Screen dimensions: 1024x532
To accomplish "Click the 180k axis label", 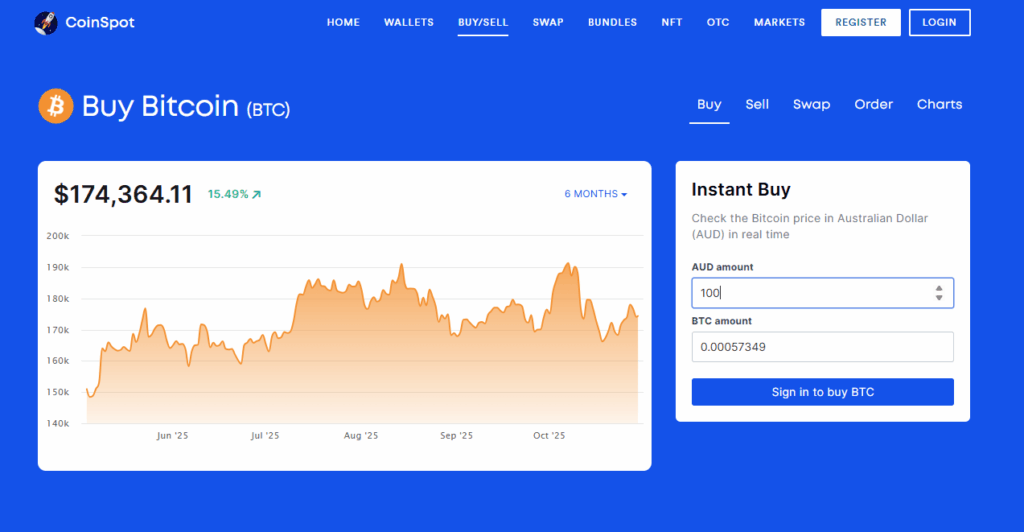I will pos(57,298).
